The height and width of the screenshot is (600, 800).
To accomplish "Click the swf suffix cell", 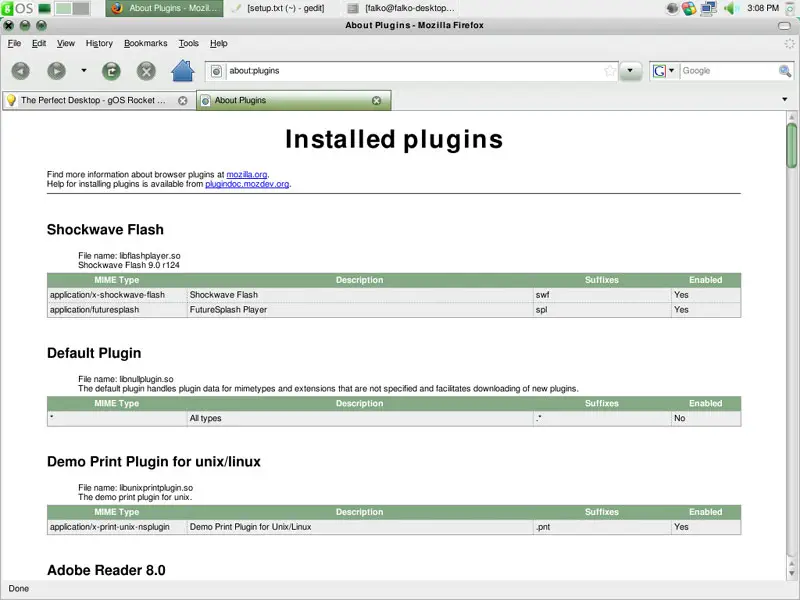I will 602,295.
